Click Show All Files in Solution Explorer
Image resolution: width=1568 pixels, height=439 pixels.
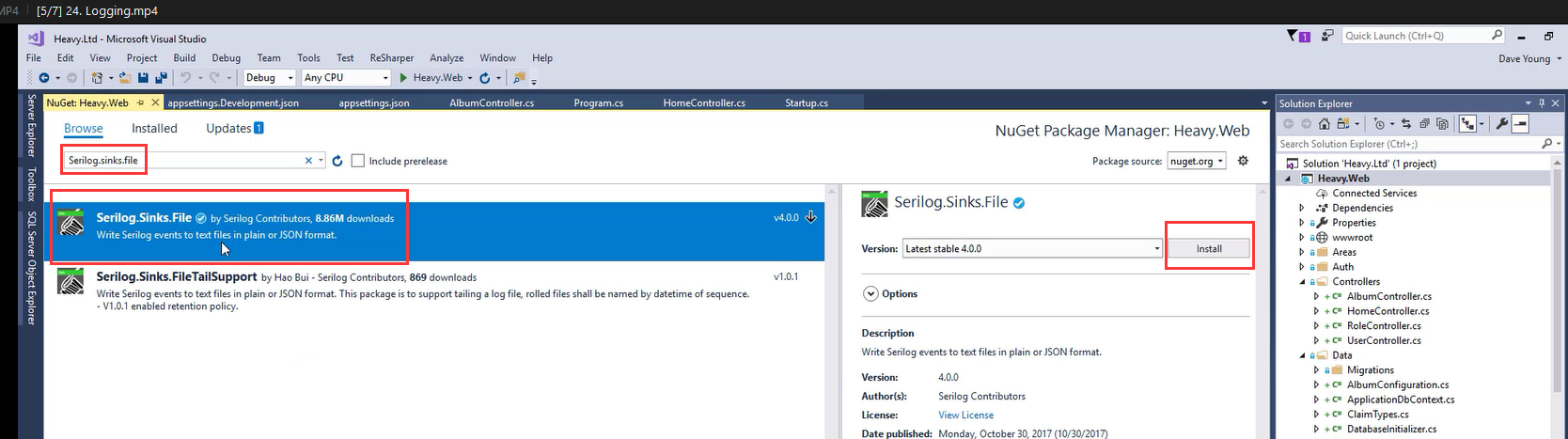click(x=1442, y=123)
